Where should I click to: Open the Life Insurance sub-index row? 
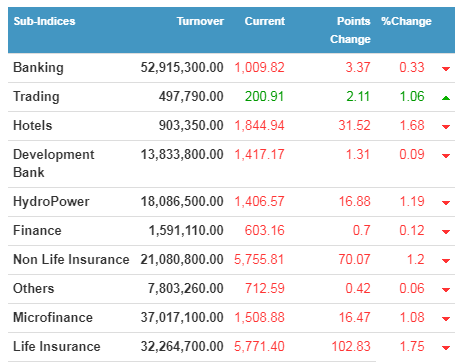(x=231, y=347)
